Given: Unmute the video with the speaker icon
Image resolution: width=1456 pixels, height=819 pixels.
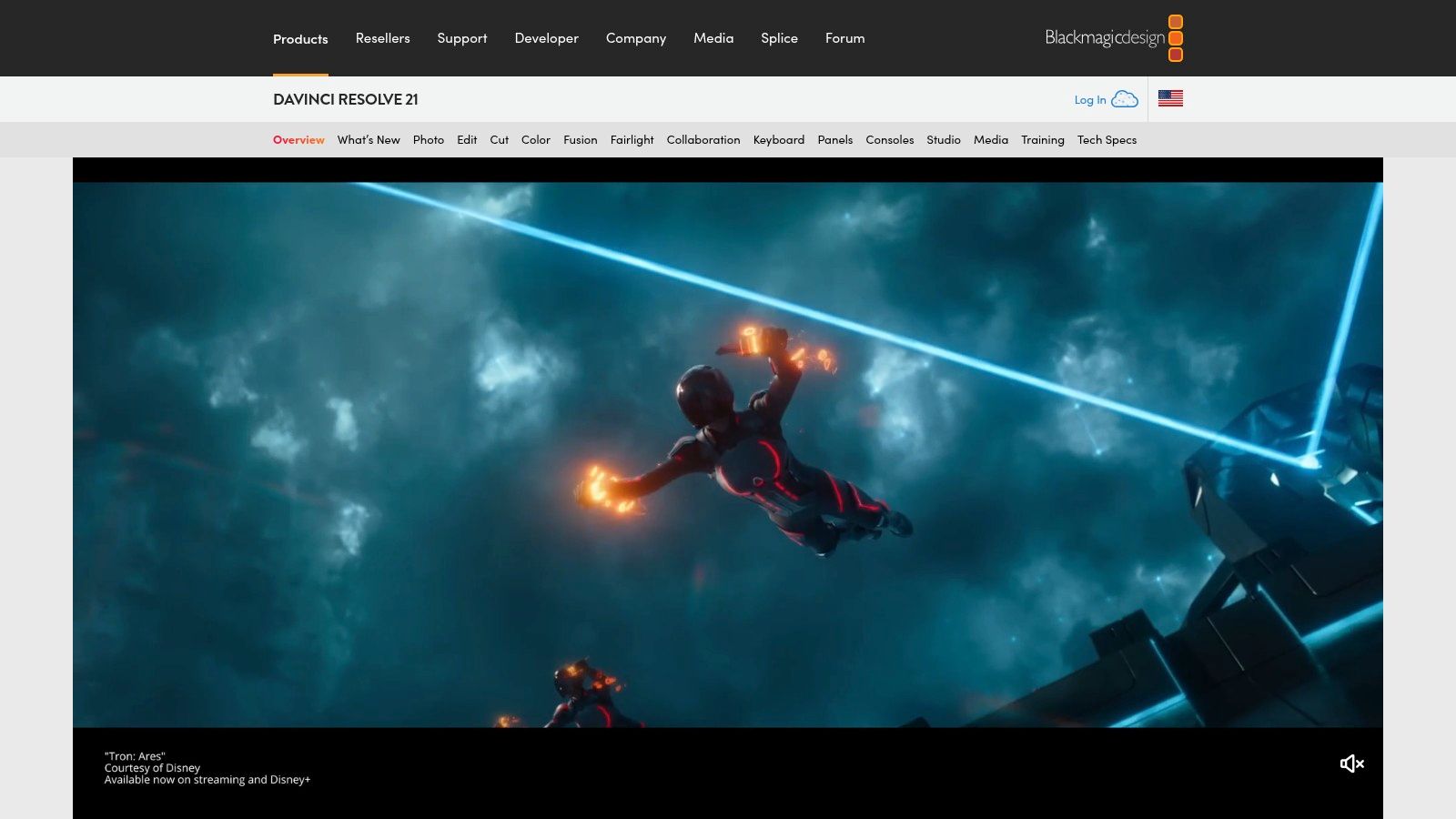Looking at the screenshot, I should (x=1351, y=763).
